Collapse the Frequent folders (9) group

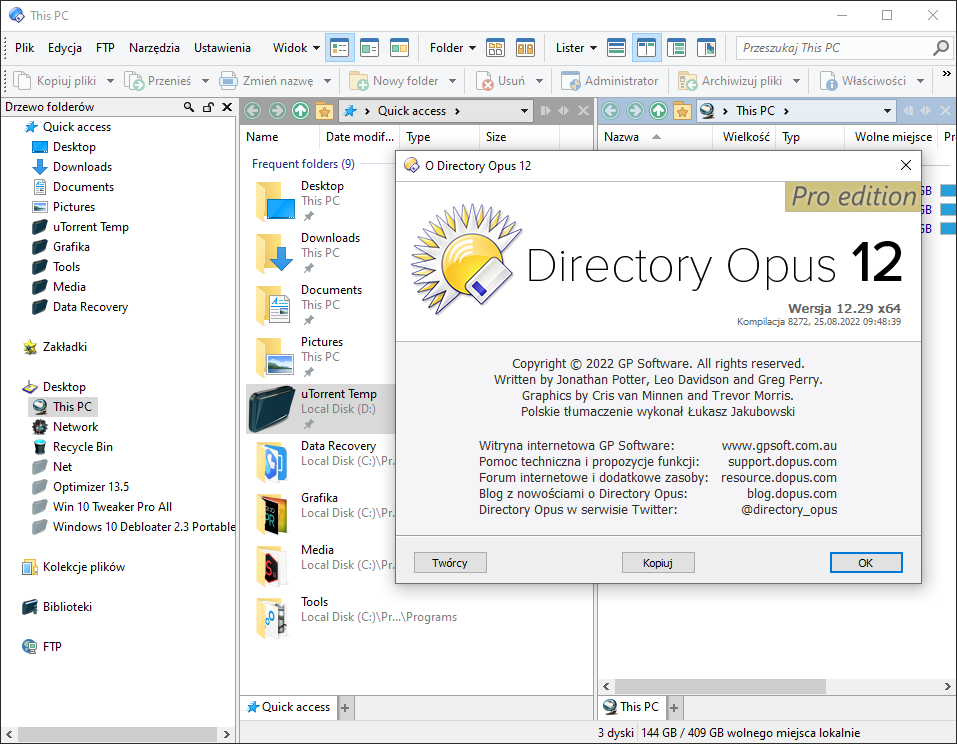pos(303,164)
